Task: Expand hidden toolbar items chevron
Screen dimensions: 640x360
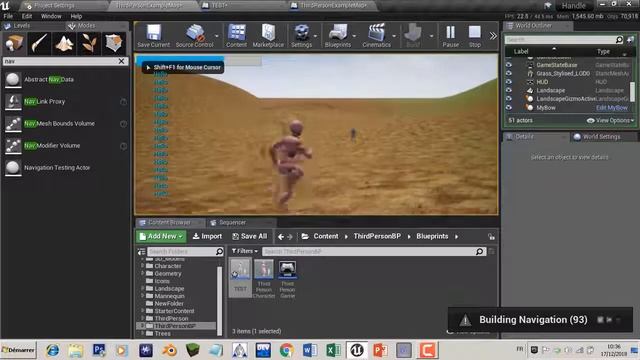Action: coord(493,36)
